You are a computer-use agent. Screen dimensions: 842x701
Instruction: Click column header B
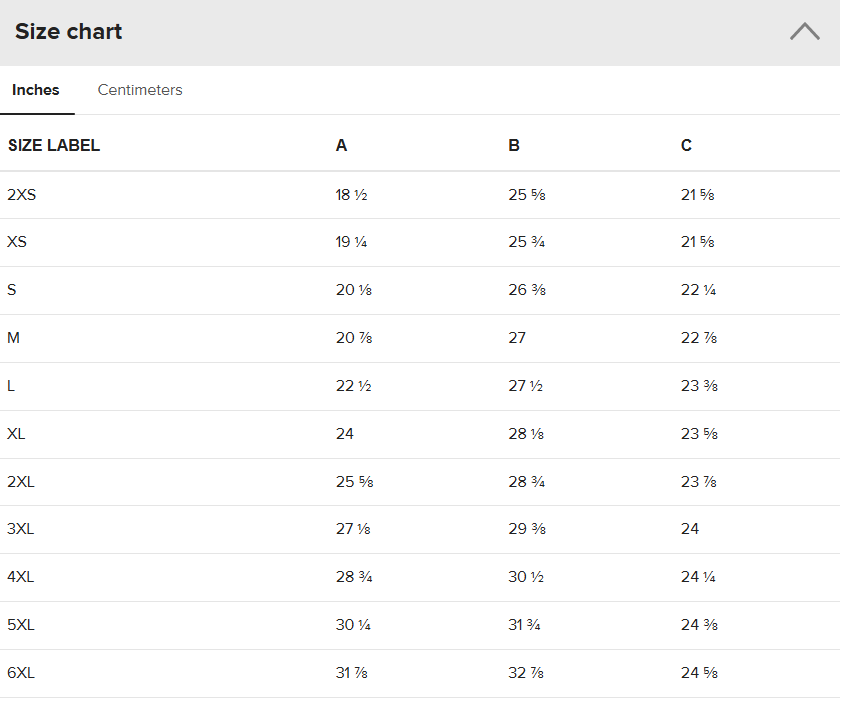tap(514, 146)
